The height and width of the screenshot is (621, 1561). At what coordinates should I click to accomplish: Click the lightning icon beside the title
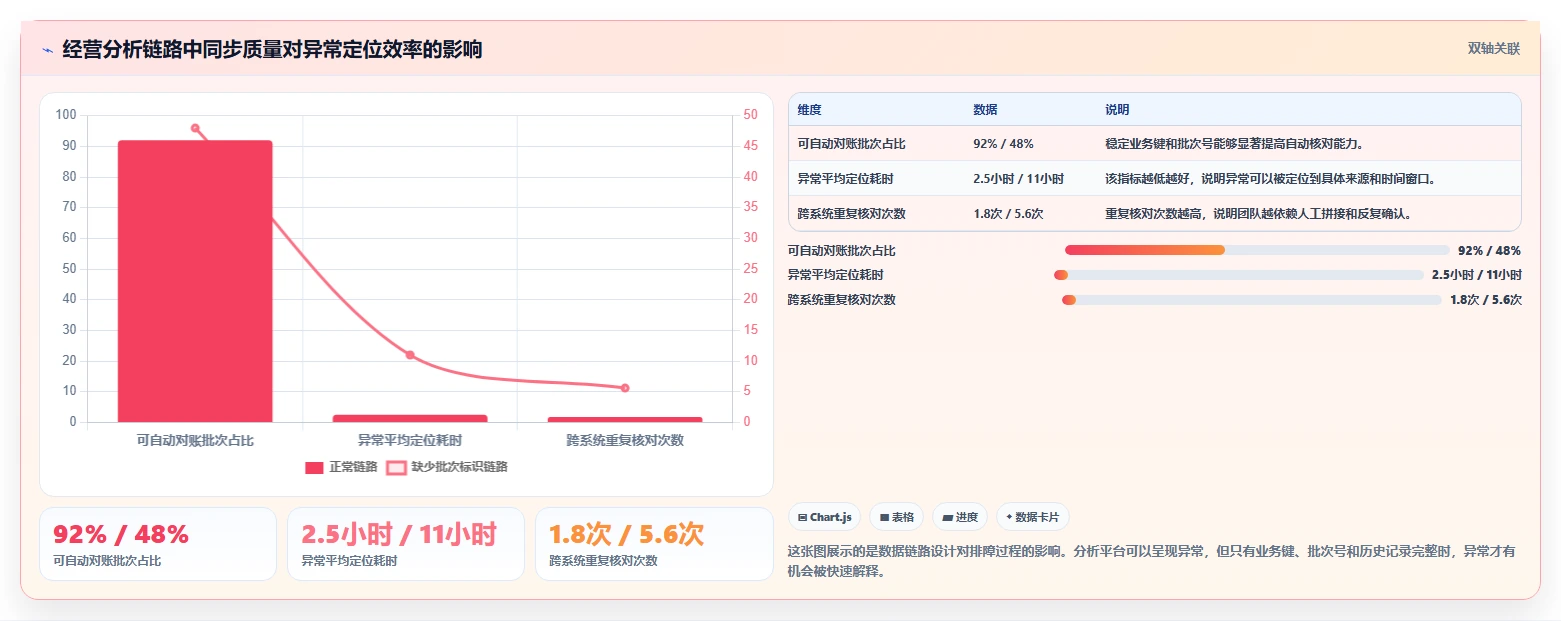point(48,49)
